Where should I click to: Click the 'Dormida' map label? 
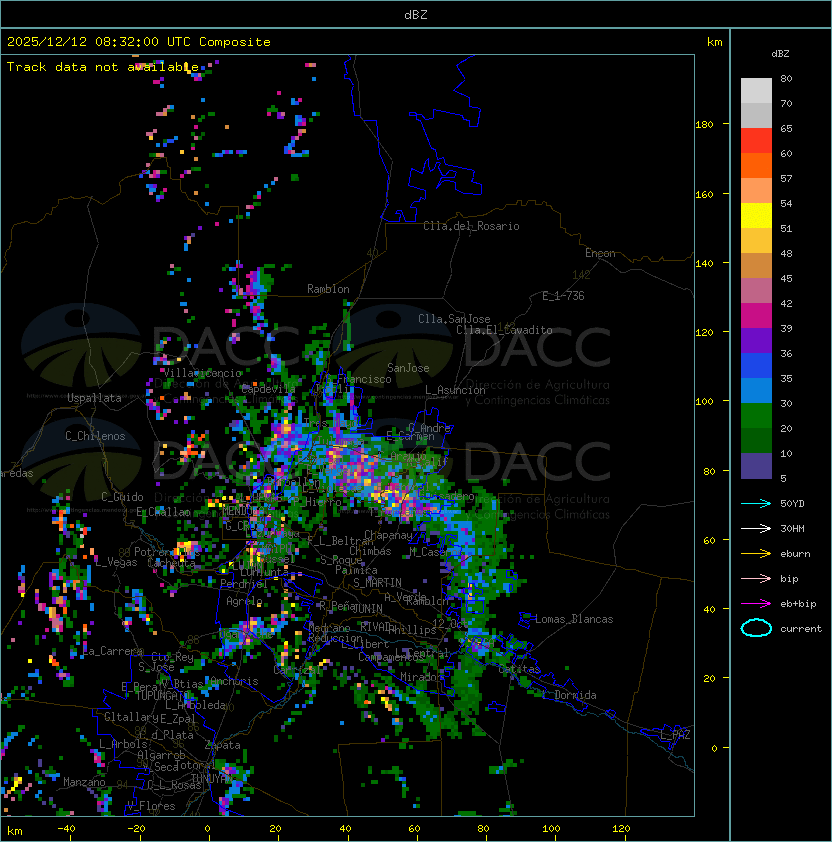(575, 695)
